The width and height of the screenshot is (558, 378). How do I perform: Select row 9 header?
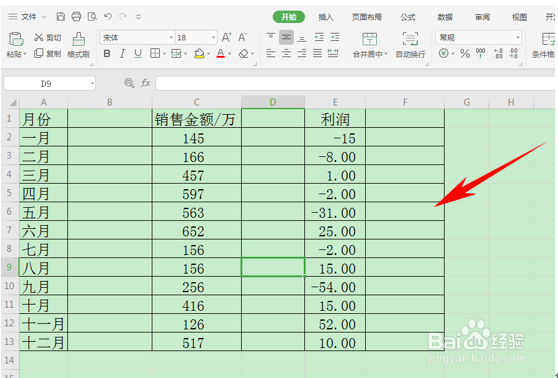pyautogui.click(x=10, y=267)
